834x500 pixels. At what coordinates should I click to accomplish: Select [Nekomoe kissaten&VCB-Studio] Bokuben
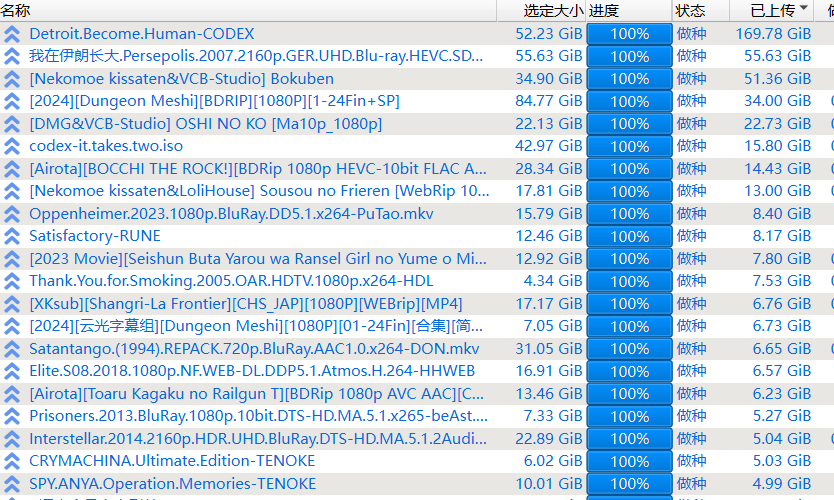click(181, 79)
